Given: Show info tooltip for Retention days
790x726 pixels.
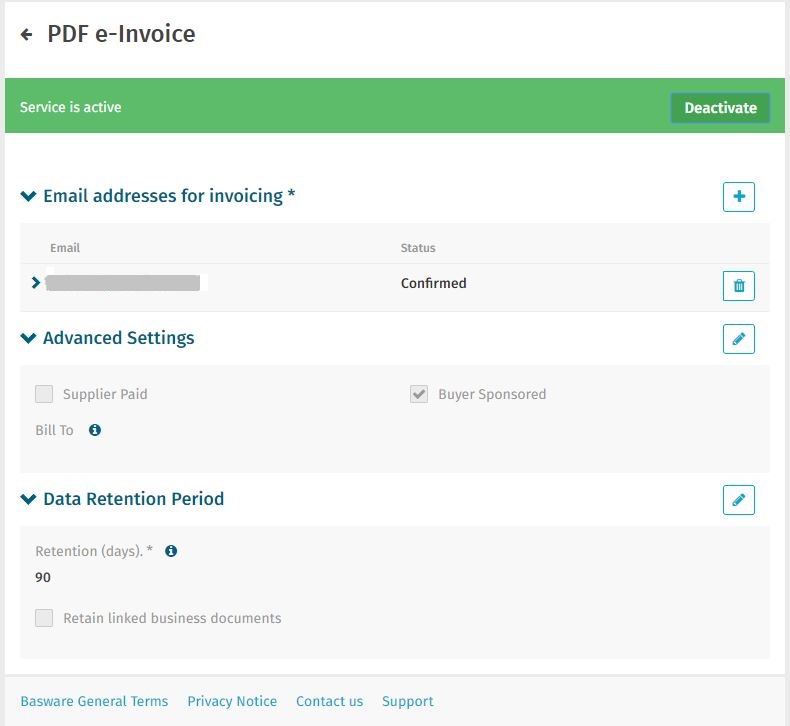Looking at the screenshot, I should click(171, 551).
